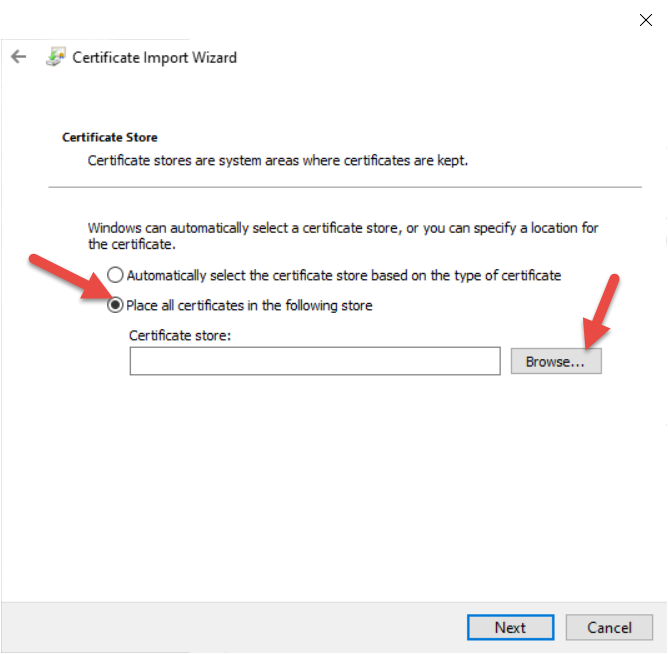Close the Certificate Import Wizard window
The image size is (668, 654).
645,19
